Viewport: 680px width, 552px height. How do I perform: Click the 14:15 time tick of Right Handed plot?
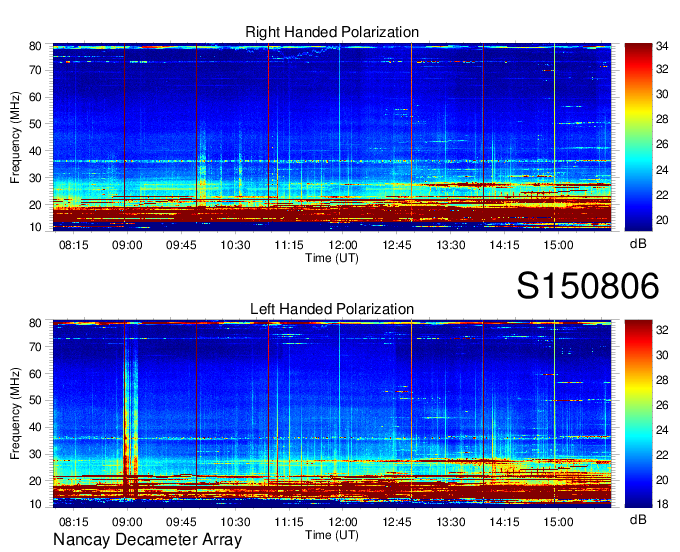[x=504, y=245]
